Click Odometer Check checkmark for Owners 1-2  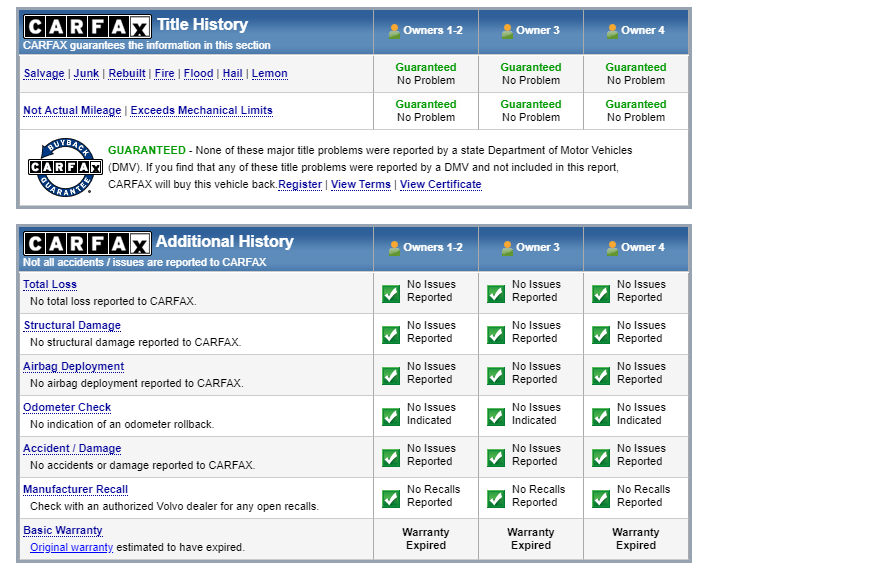[x=391, y=416]
